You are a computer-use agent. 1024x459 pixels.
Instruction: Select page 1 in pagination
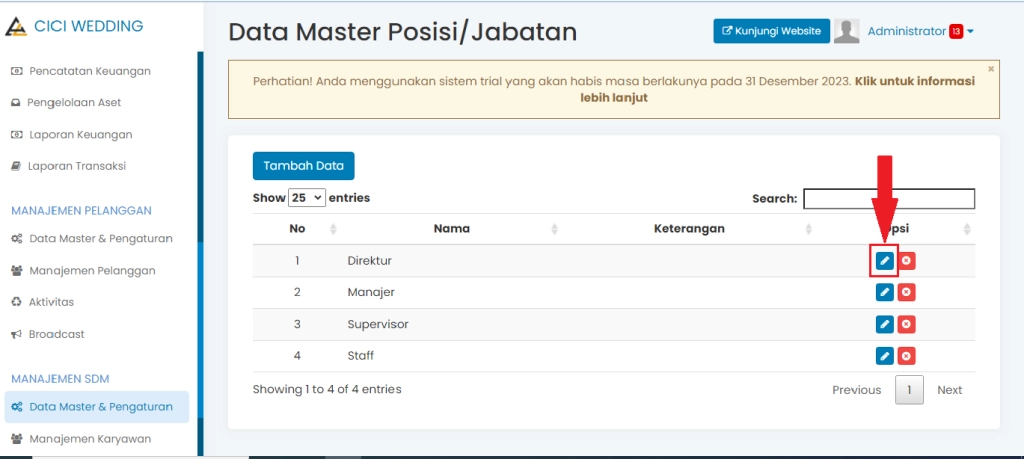[x=909, y=390]
